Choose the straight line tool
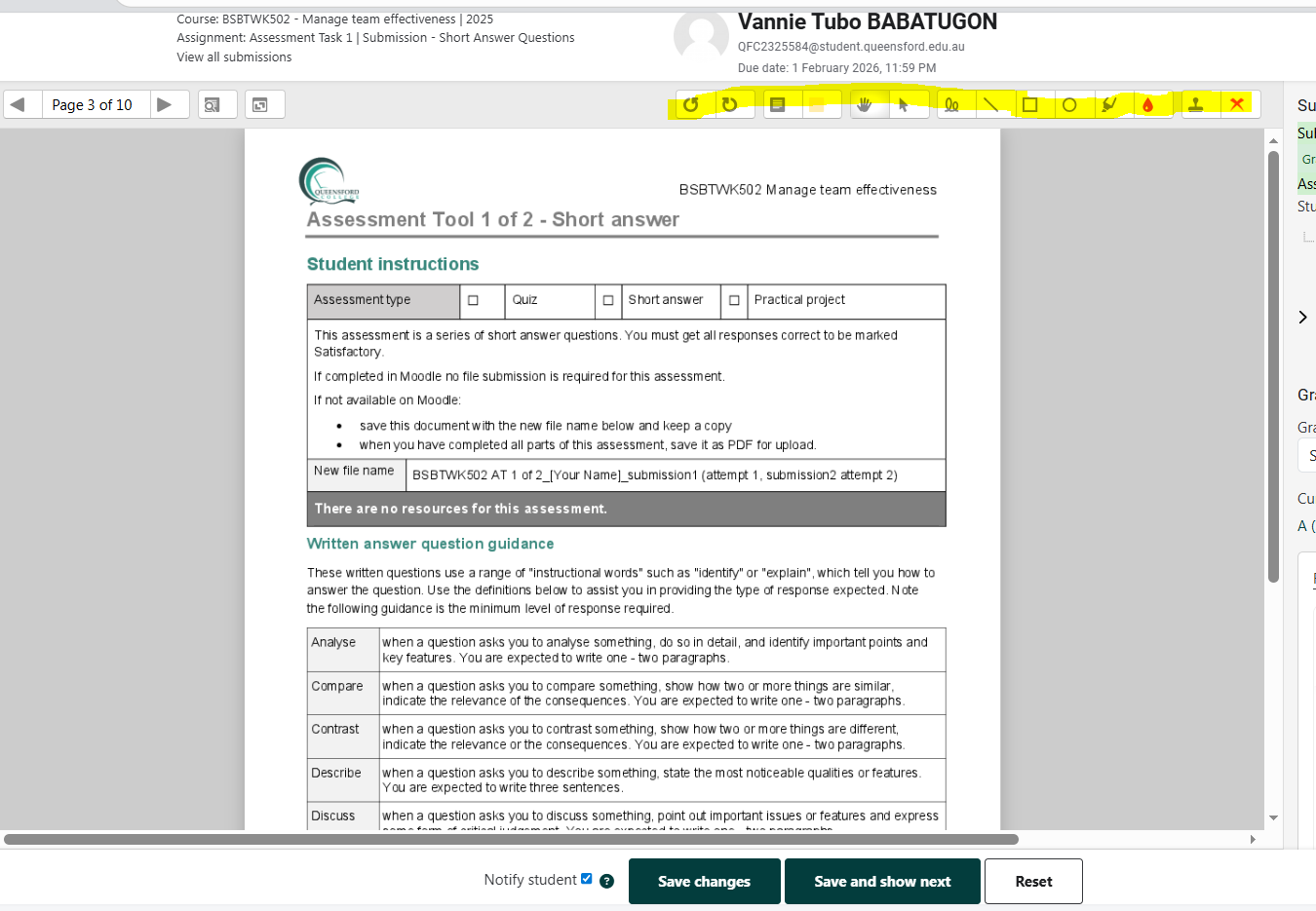The height and width of the screenshot is (911, 1316). tap(990, 105)
